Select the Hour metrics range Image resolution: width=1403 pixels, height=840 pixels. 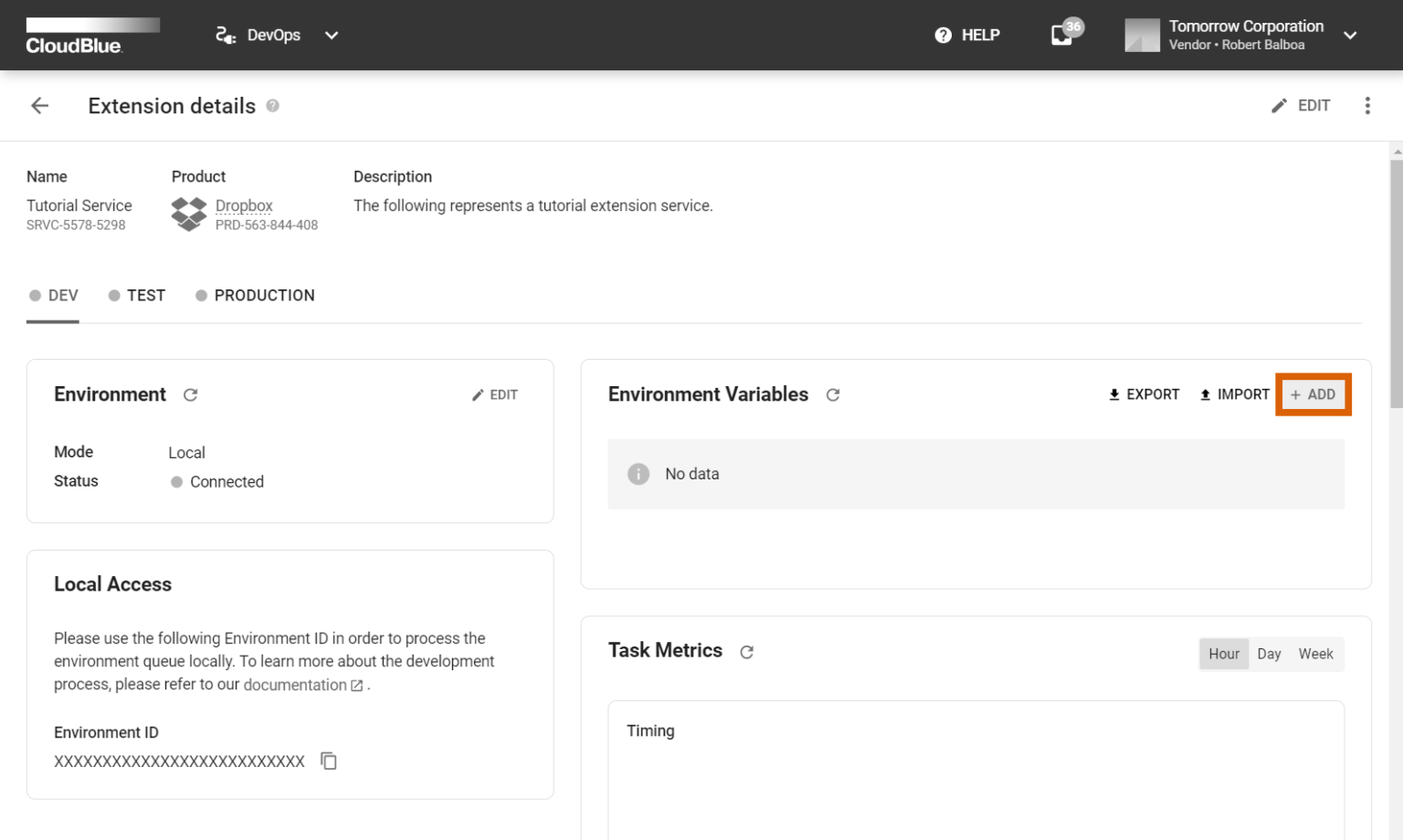(x=1224, y=654)
